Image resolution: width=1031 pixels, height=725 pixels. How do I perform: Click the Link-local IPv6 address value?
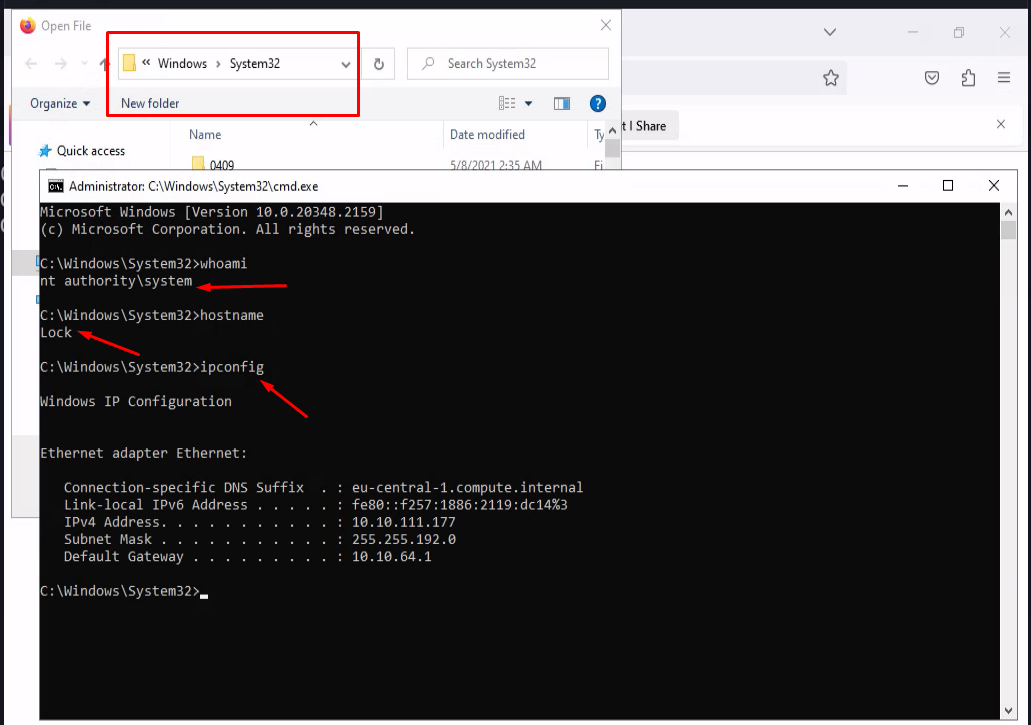[460, 505]
